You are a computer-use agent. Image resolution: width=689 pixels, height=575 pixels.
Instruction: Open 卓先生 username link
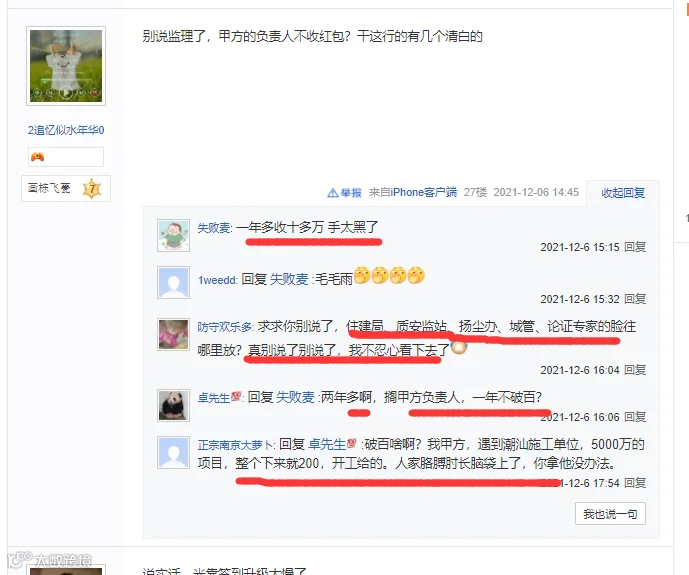214,398
